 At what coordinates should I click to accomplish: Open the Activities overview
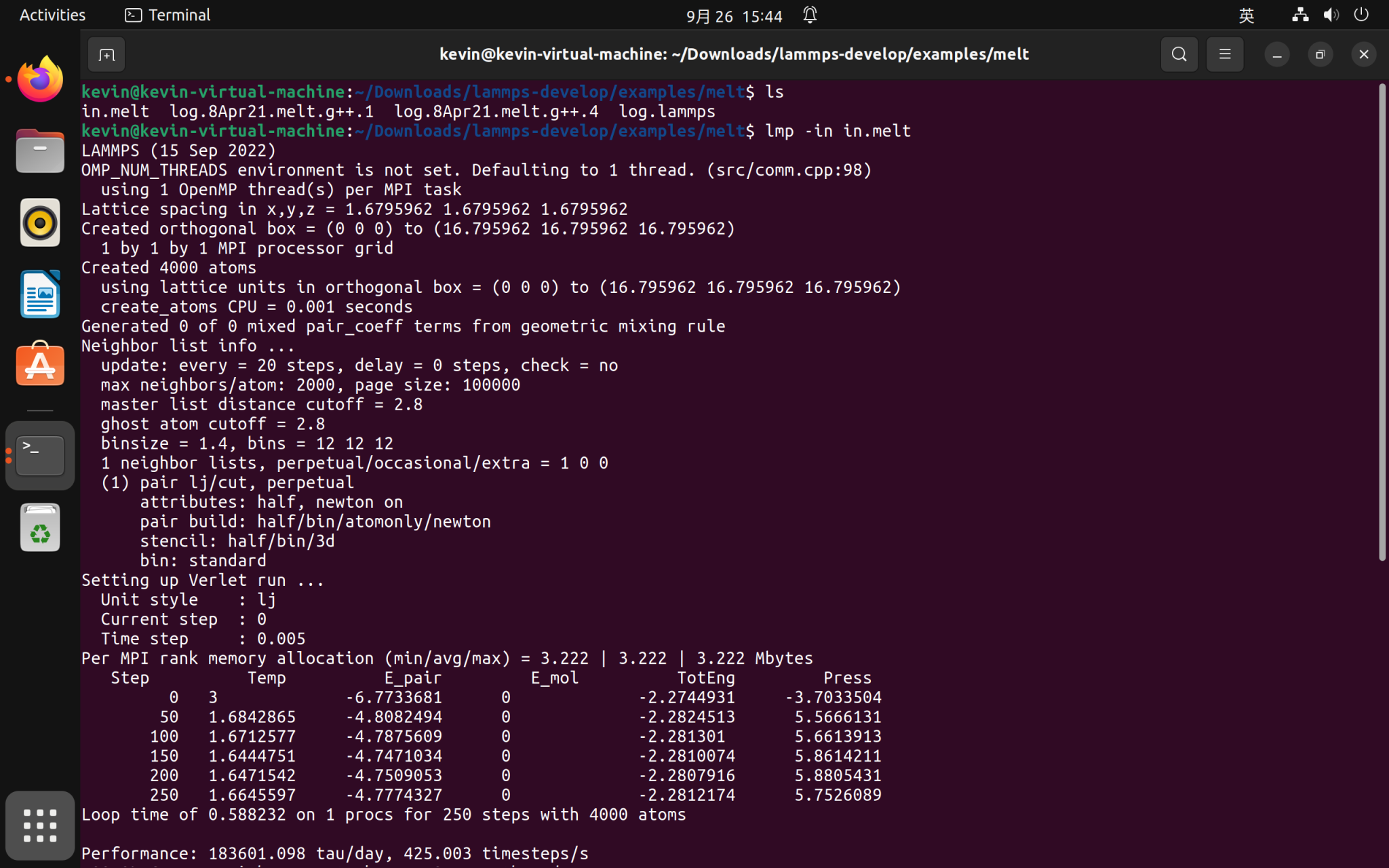52,15
